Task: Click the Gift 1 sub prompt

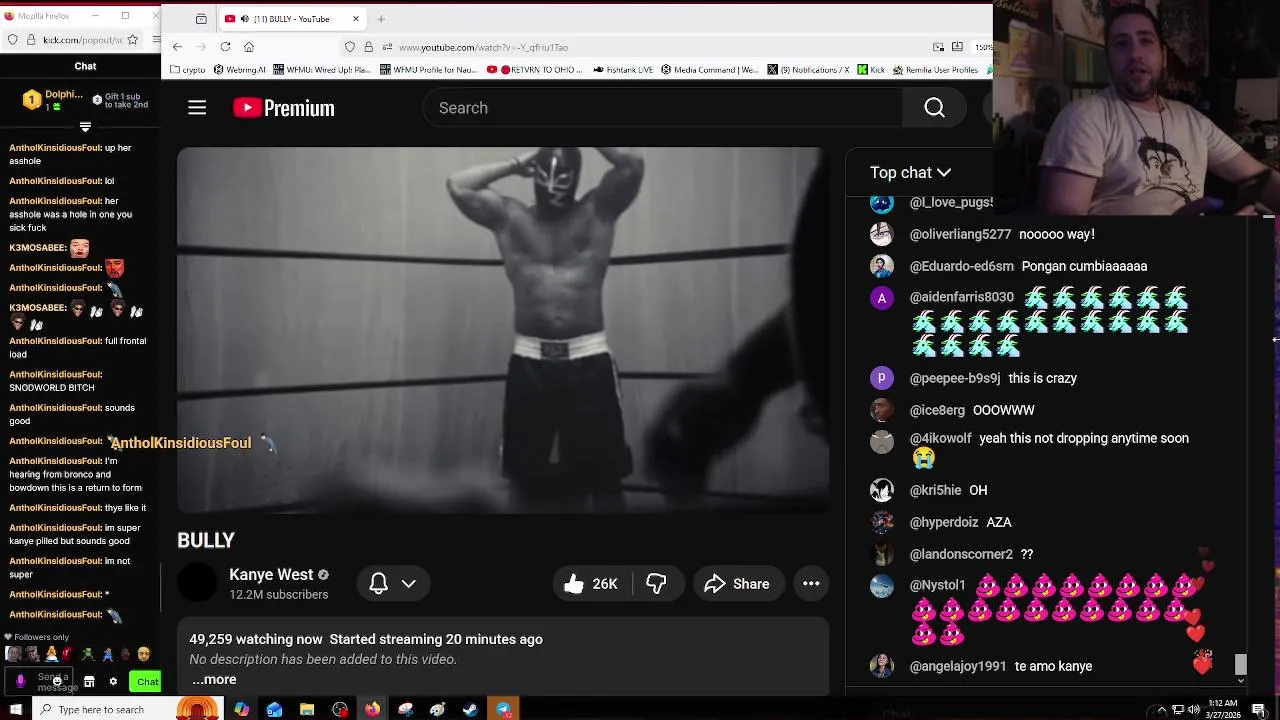Action: 121,100
